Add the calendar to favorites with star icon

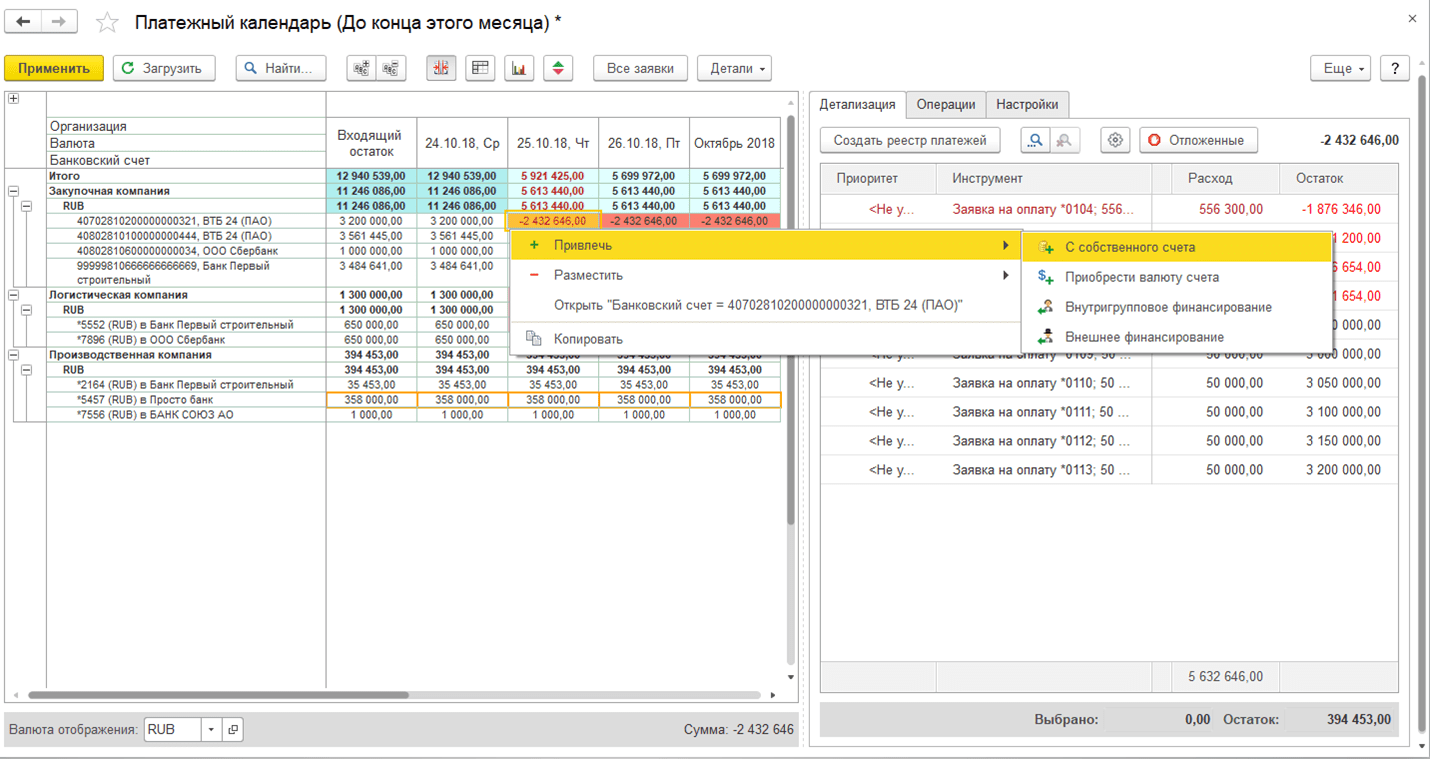107,22
